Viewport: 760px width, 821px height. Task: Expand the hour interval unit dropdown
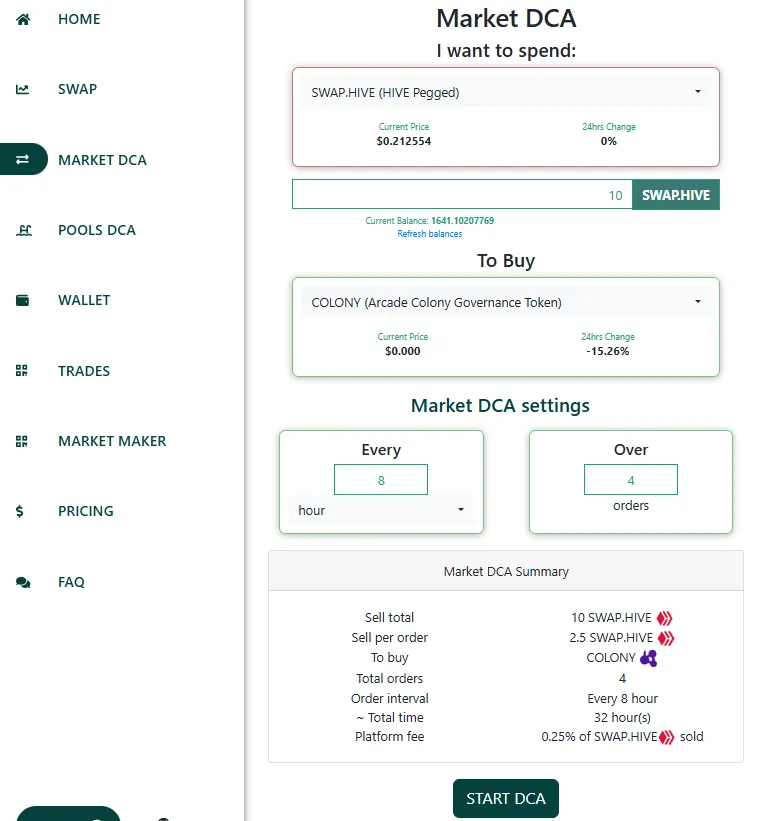point(381,510)
